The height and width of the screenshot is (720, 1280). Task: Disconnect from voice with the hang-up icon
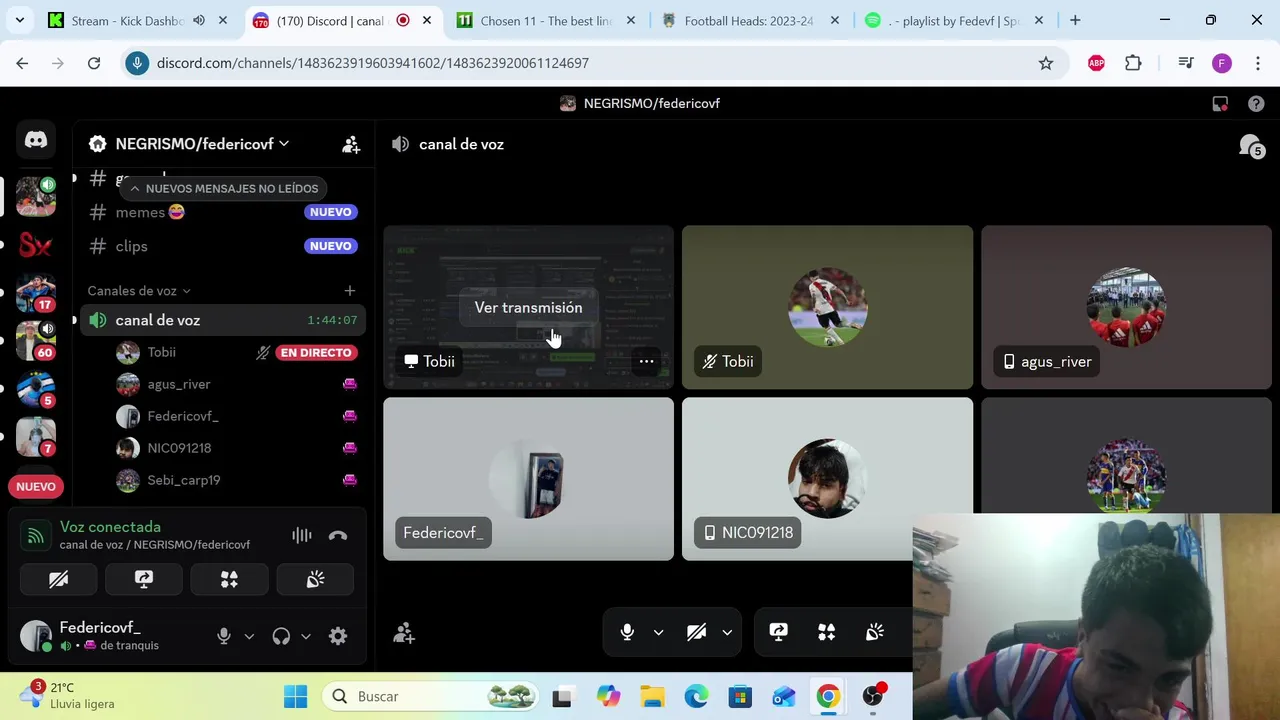pyautogui.click(x=338, y=536)
